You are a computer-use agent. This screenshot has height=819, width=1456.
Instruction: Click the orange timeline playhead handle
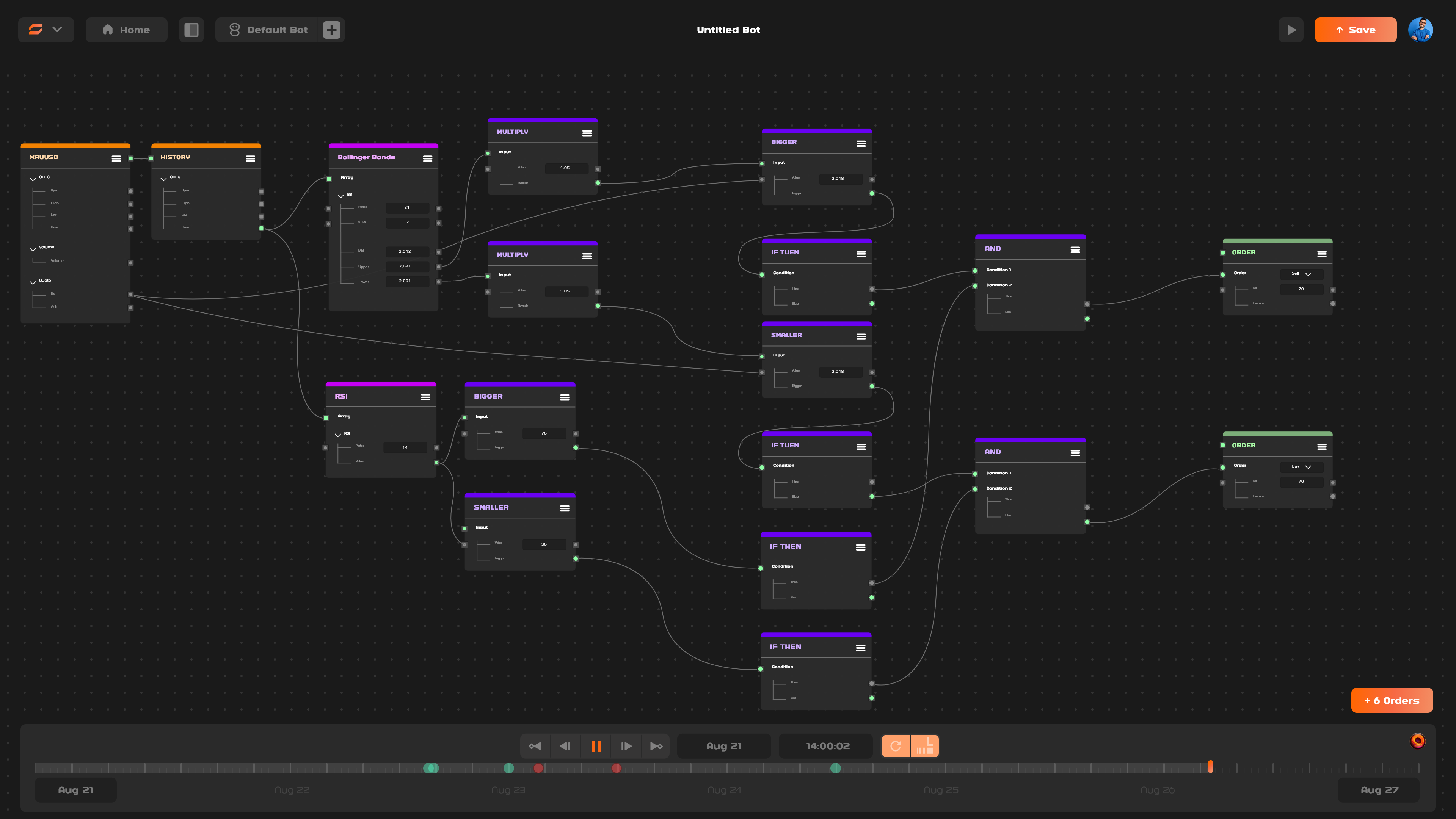coord(1210,766)
